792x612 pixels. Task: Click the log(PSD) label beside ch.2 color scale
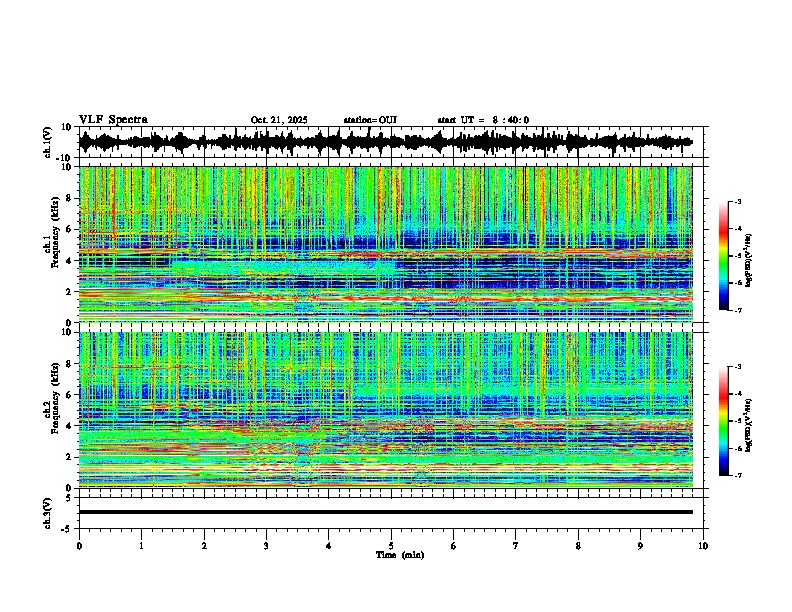[749, 425]
